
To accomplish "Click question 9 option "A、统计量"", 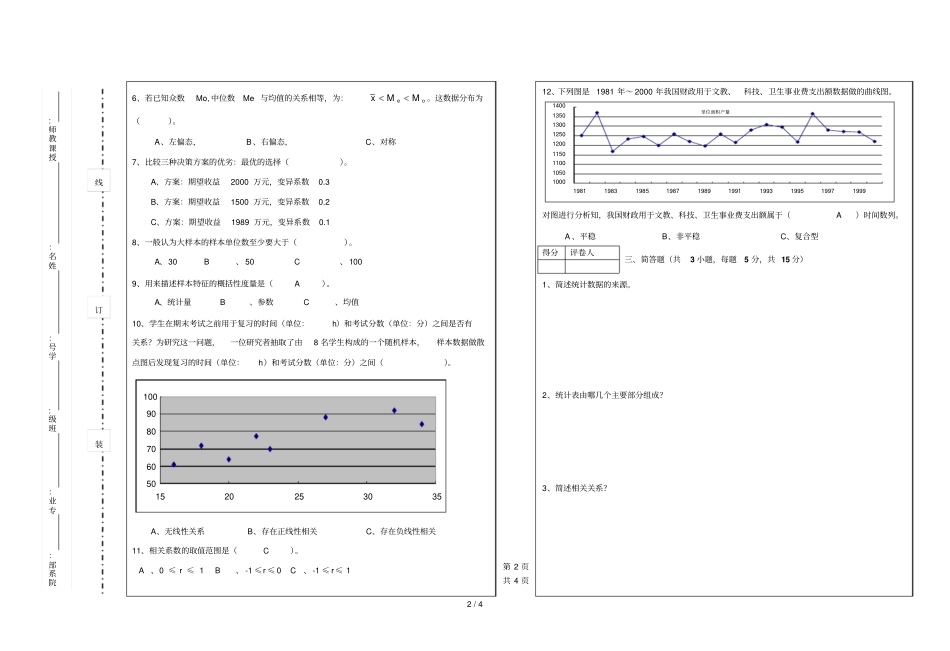I will [x=173, y=302].
